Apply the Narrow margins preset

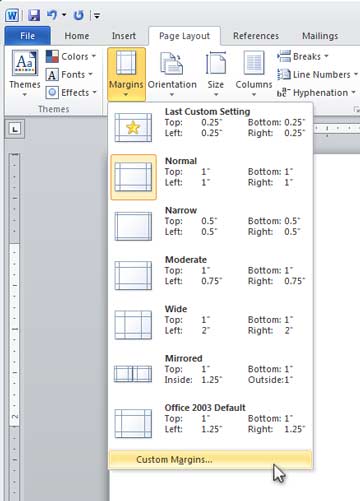(x=210, y=226)
